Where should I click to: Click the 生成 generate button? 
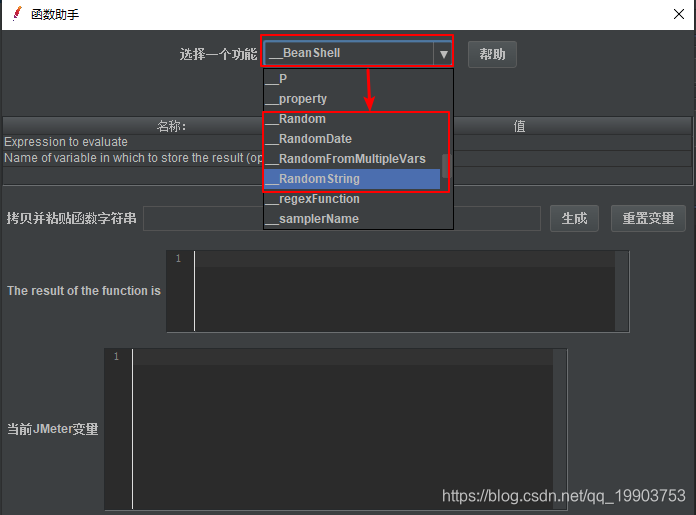tap(574, 218)
